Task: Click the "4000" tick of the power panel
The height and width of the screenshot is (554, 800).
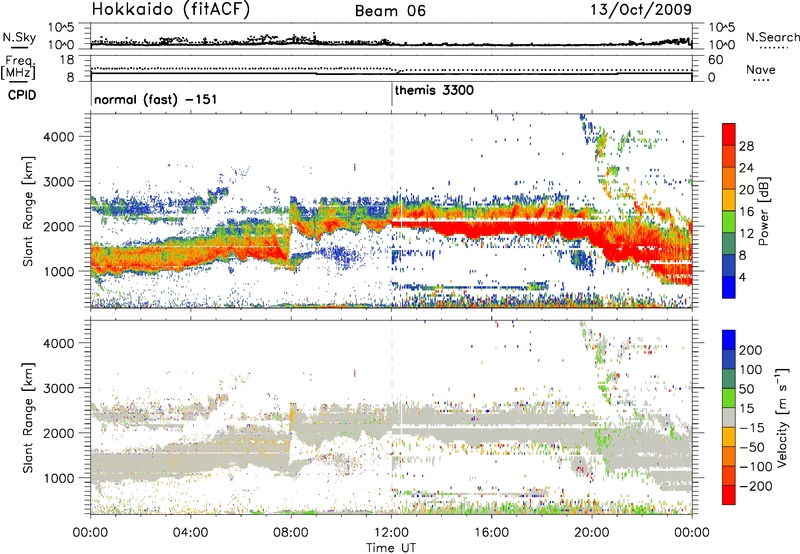Action: coord(58,137)
